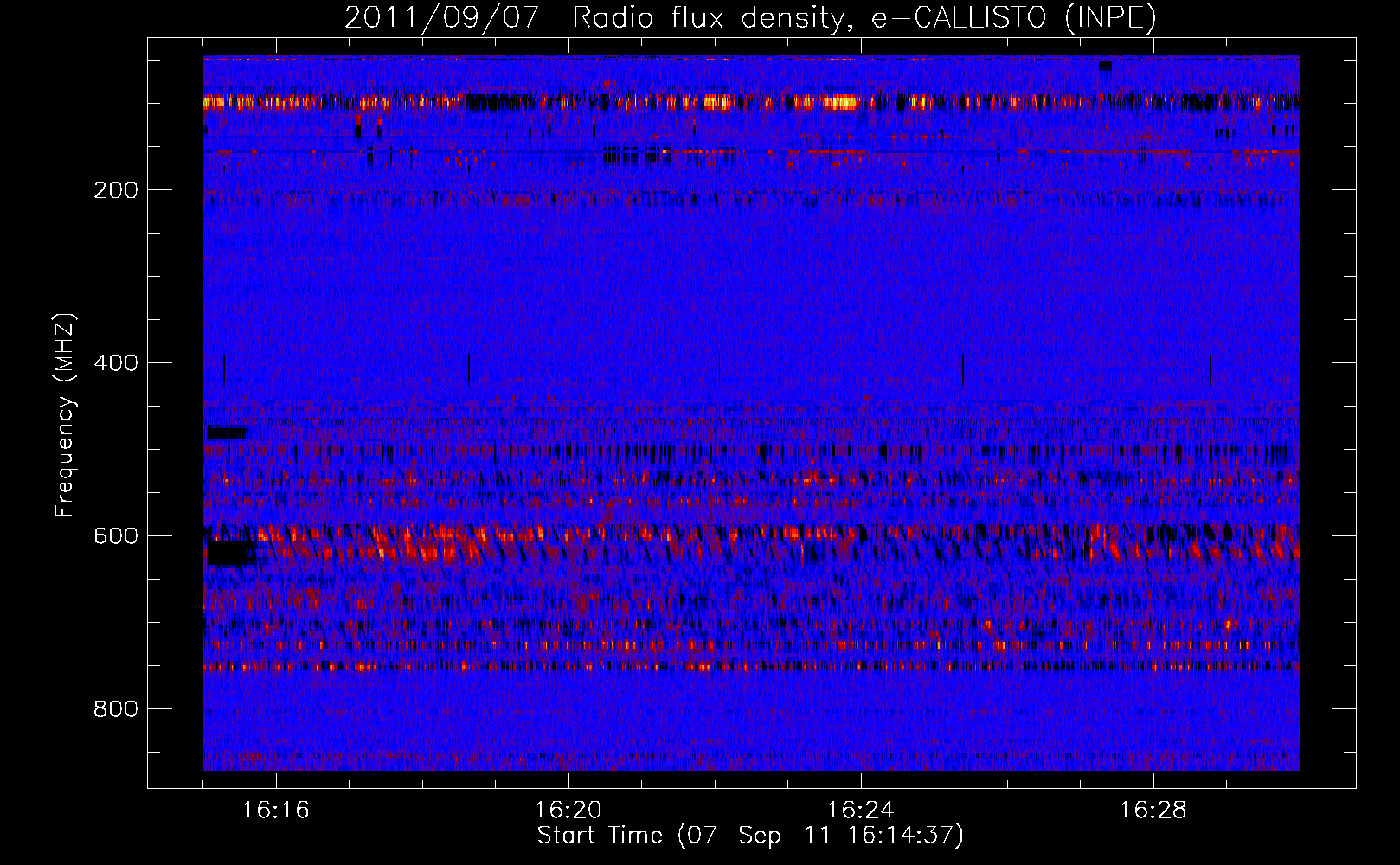The width and height of the screenshot is (1400, 865).
Task: Click the 400 frequency tick label
Action: (x=116, y=363)
